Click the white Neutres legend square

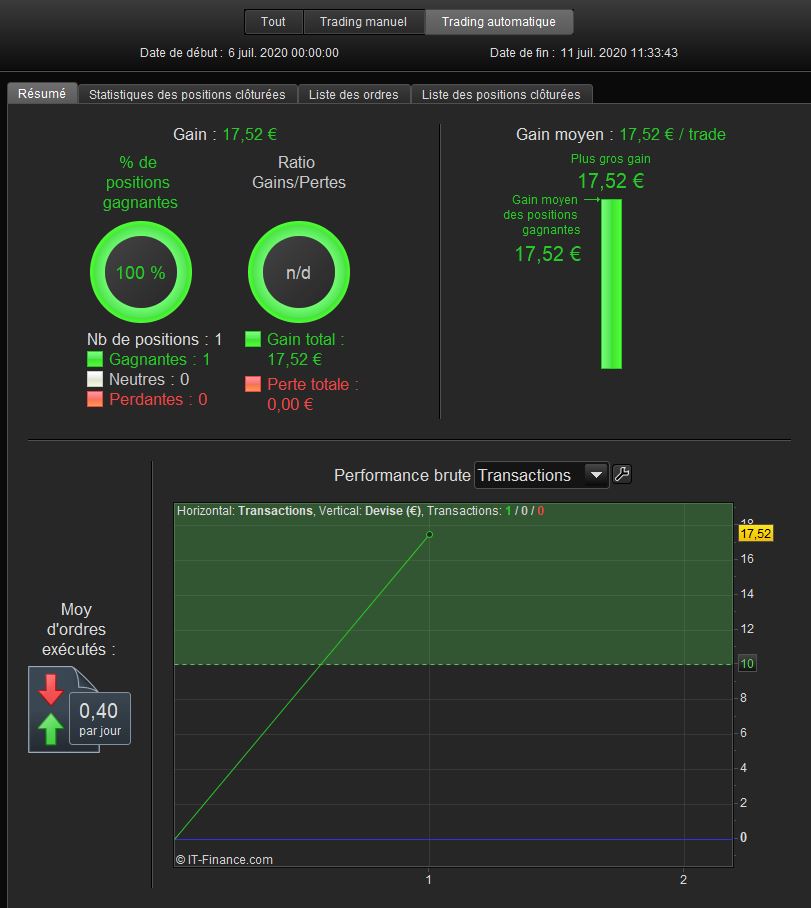94,379
